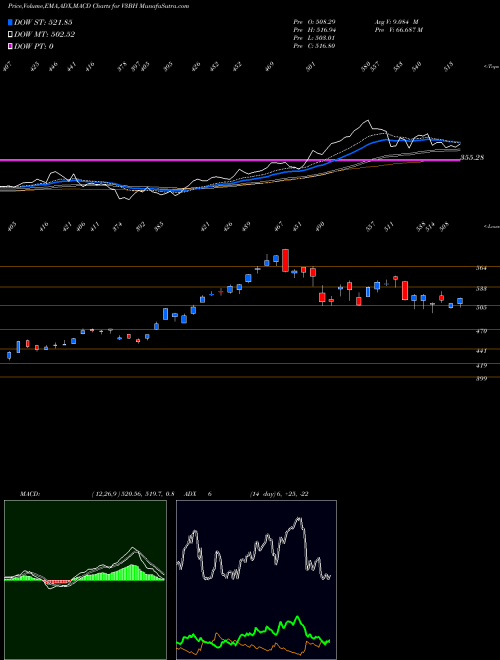Click the 505 price axis label
The height and width of the screenshot is (660, 500).
point(482,308)
